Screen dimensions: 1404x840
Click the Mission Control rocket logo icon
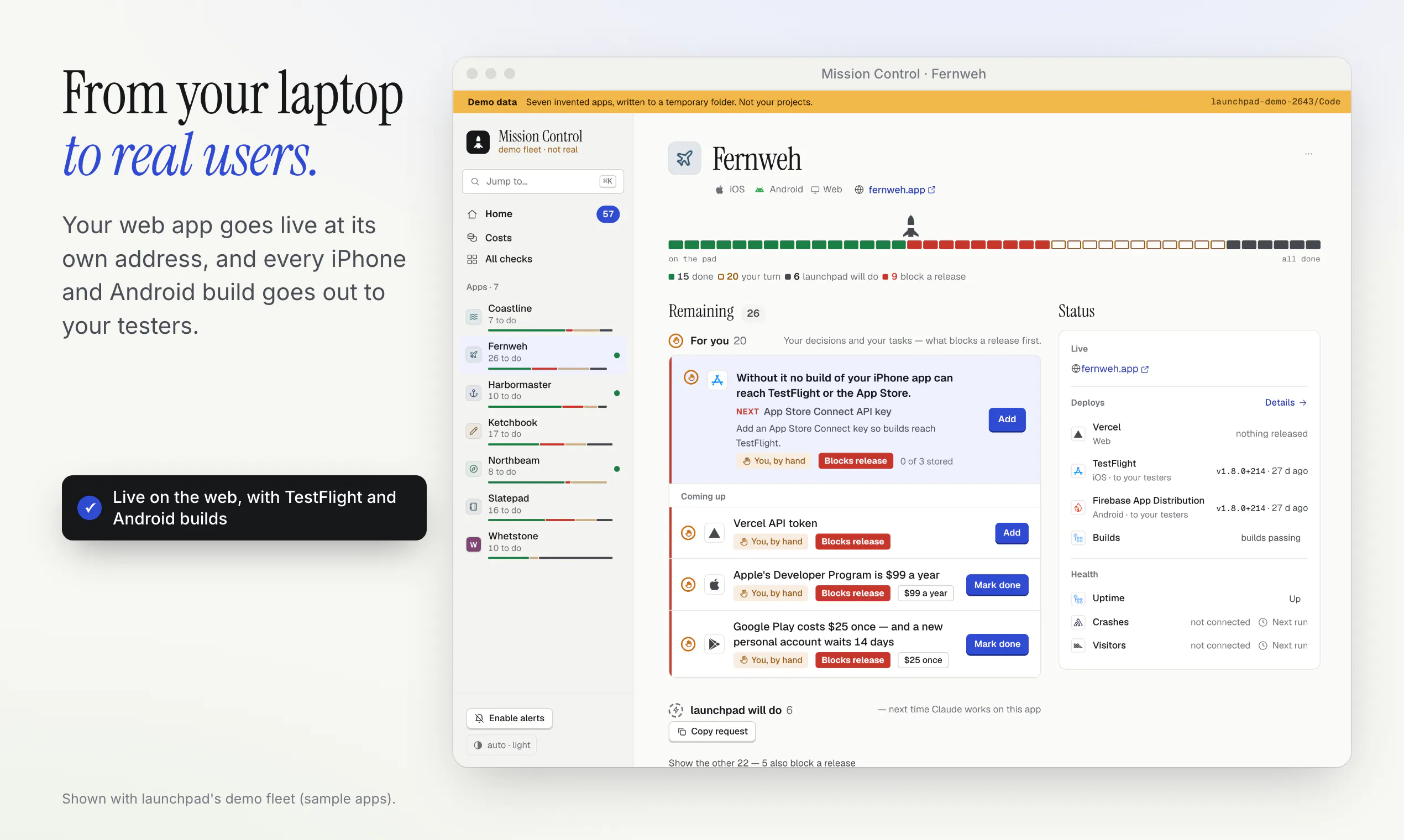[478, 142]
